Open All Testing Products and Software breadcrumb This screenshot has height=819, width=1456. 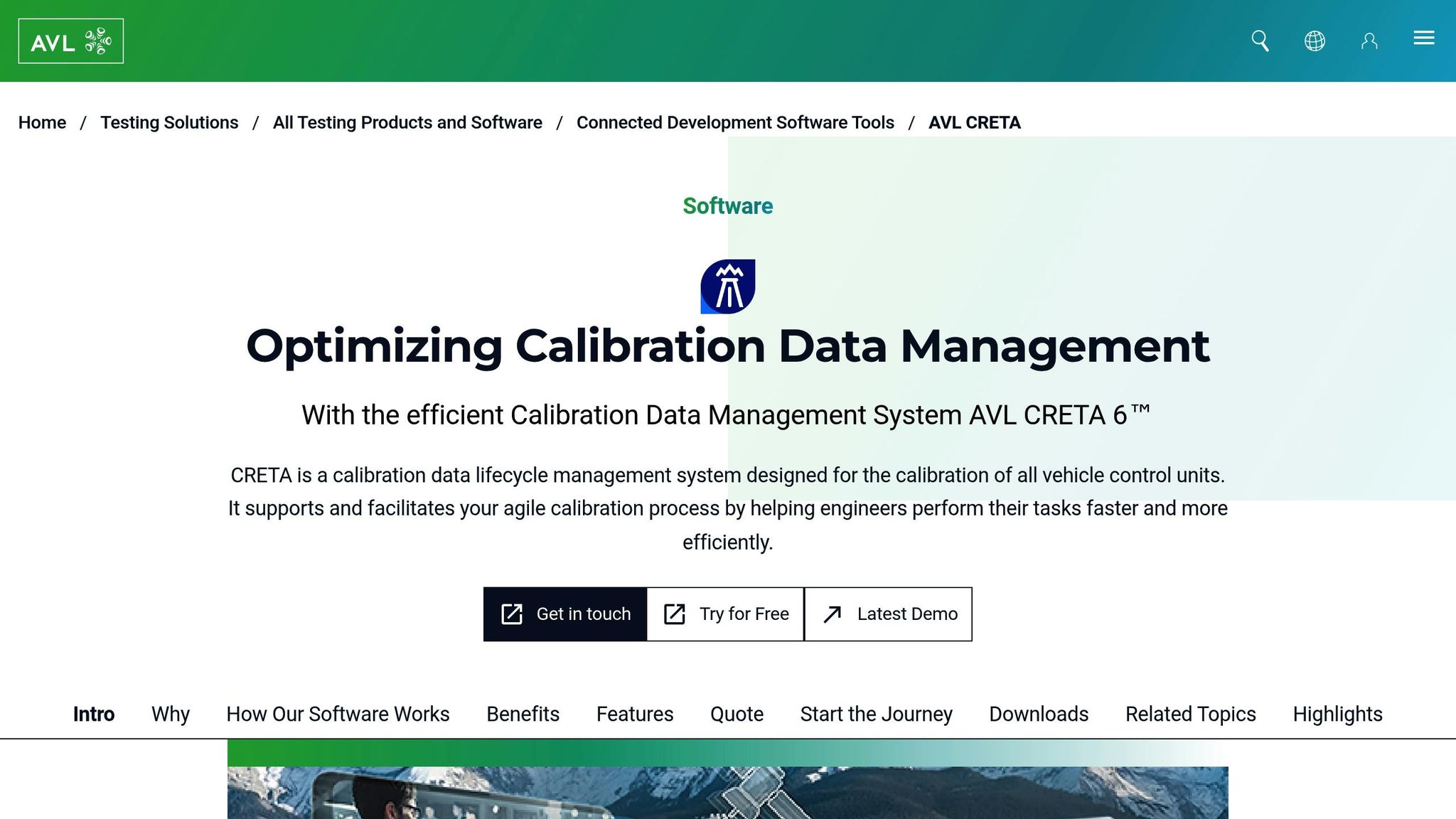click(407, 123)
